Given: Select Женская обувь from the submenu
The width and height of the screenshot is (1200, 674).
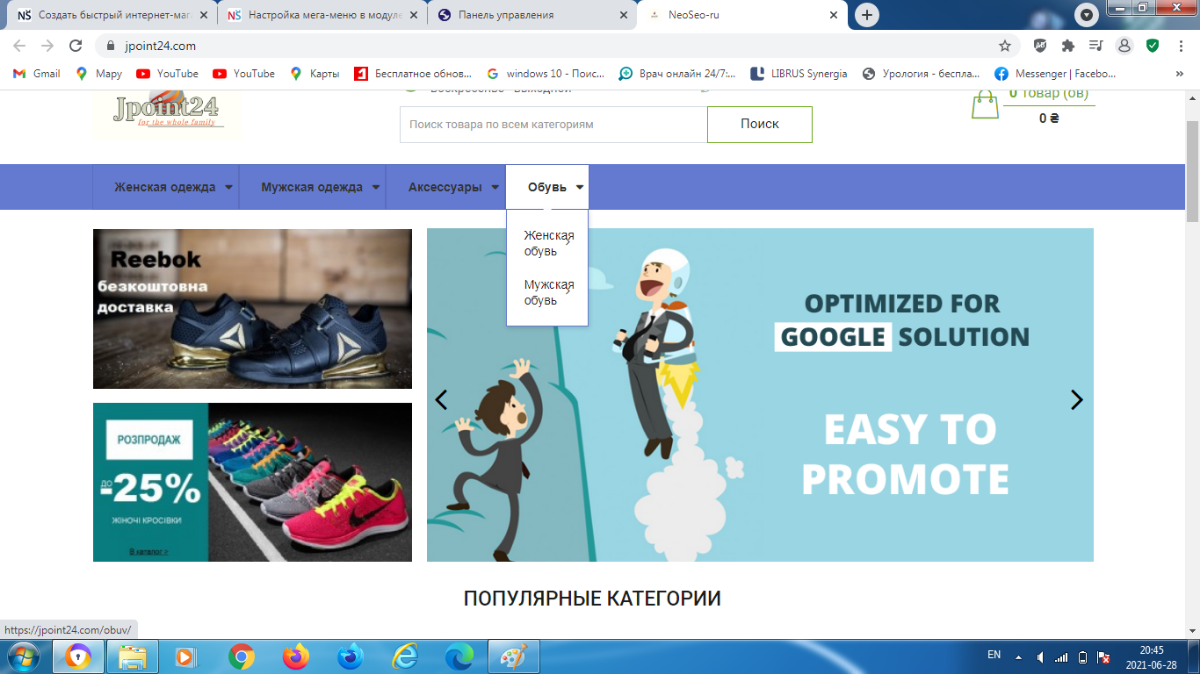Looking at the screenshot, I should pyautogui.click(x=549, y=243).
